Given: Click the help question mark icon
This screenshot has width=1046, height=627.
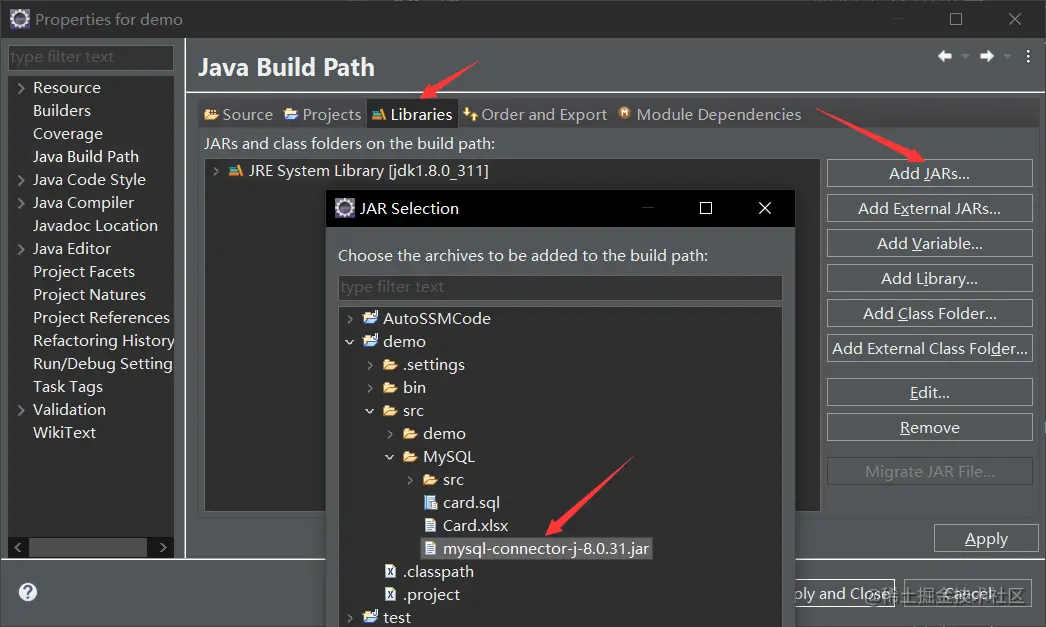Looking at the screenshot, I should pyautogui.click(x=28, y=592).
